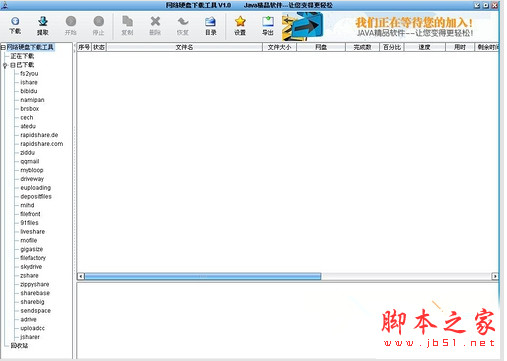507x361 pixels.
Task: Select rapidshare.de in the tree
Action: pyautogui.click(x=39, y=135)
